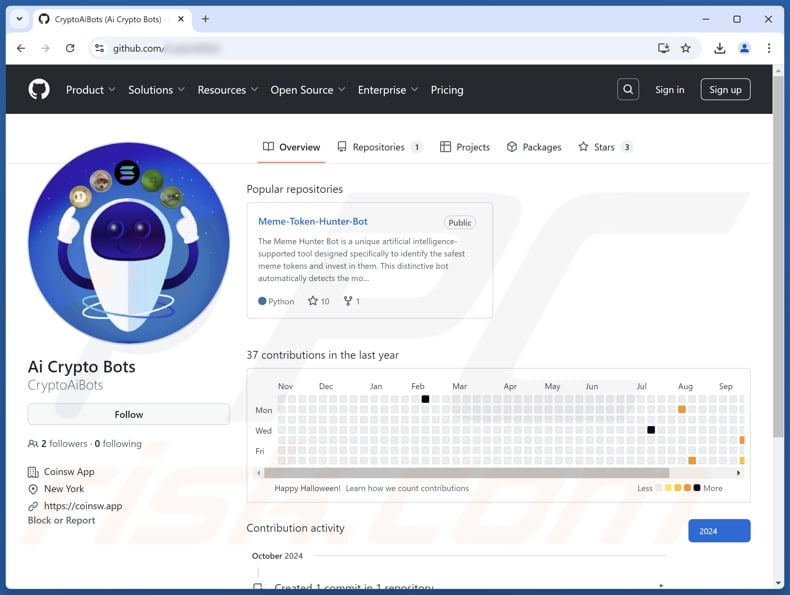Reload the page in the browser
This screenshot has width=790, height=595.
click(70, 48)
